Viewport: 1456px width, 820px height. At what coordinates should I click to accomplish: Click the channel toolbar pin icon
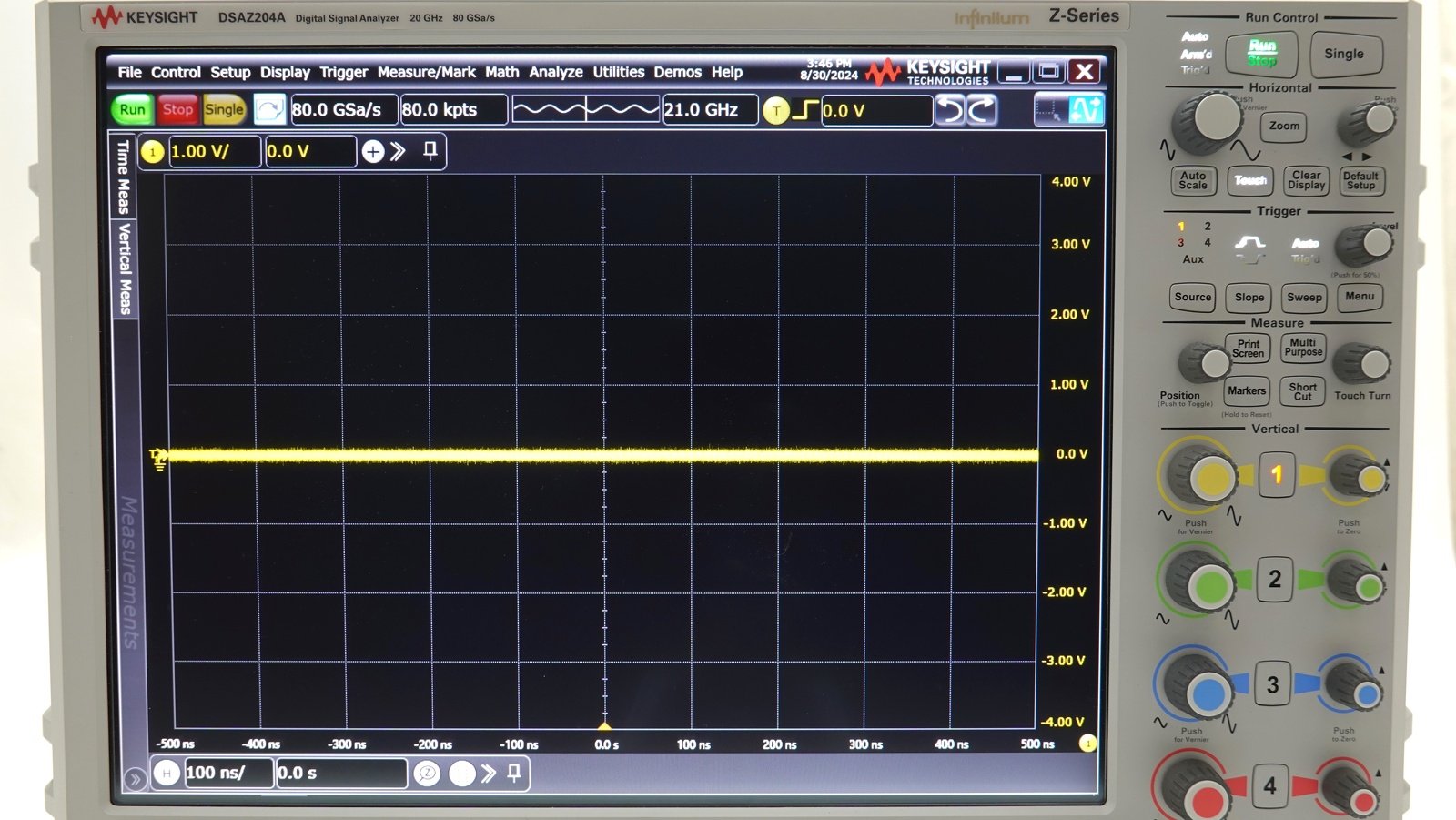(430, 150)
